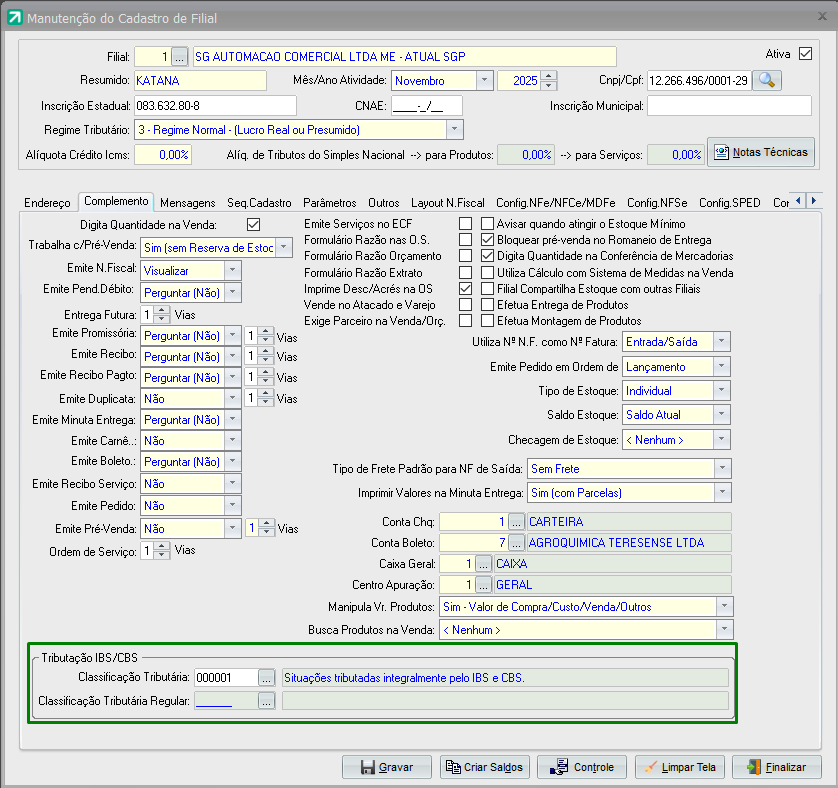The image size is (838, 788).
Task: Open Filial lookup ellipsis button
Action: 179,56
